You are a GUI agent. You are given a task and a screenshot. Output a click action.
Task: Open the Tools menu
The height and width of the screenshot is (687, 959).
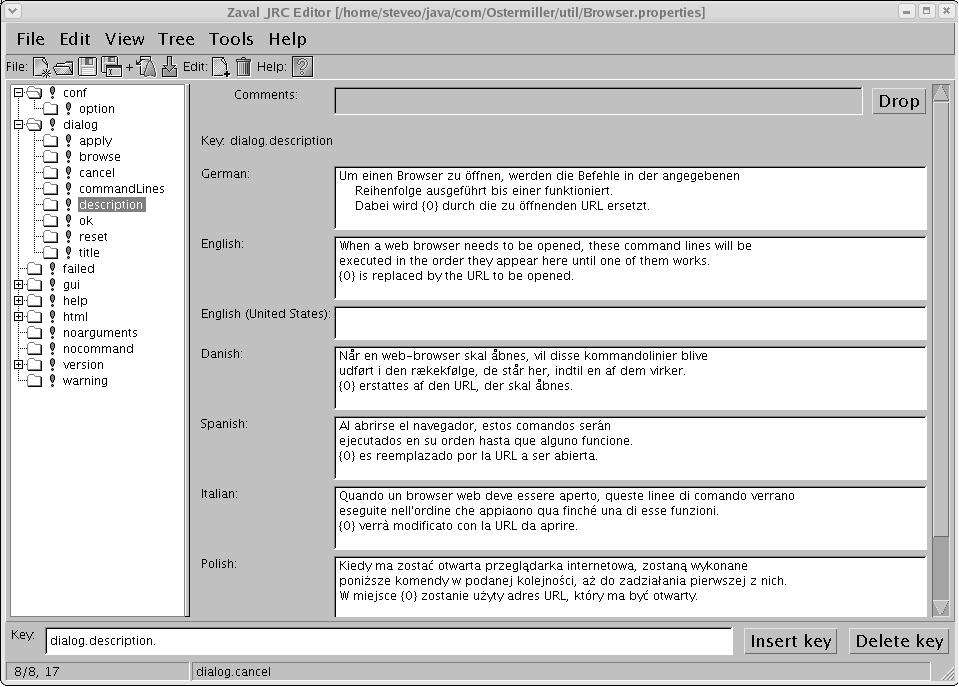pyautogui.click(x=231, y=39)
